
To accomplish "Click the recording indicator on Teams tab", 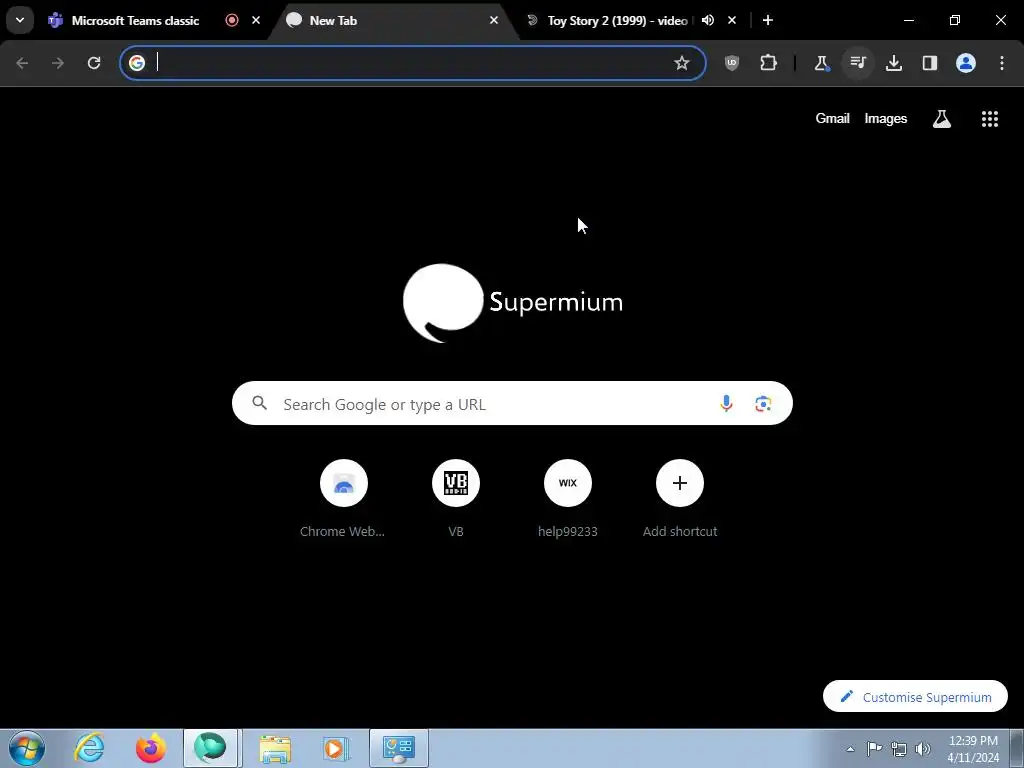I will click(231, 20).
